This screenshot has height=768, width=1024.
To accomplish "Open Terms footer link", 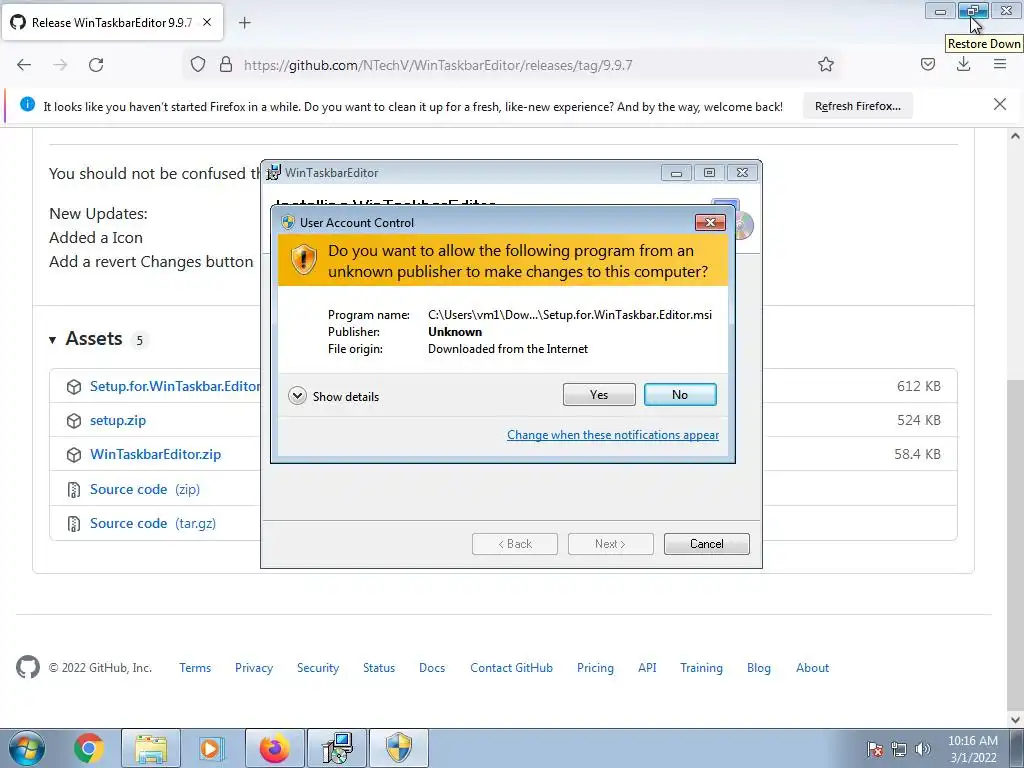I will [195, 668].
